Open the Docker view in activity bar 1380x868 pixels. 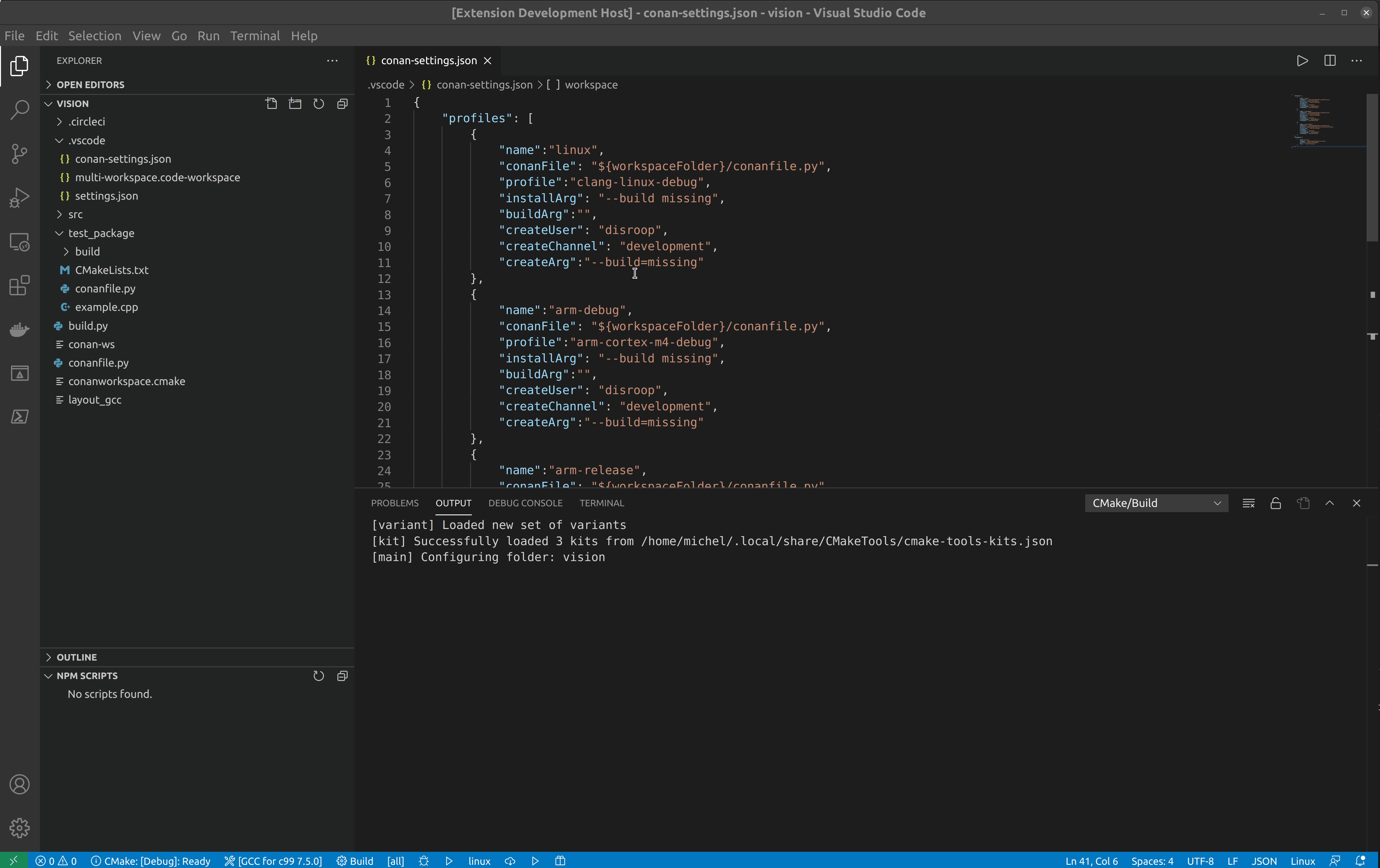19,329
